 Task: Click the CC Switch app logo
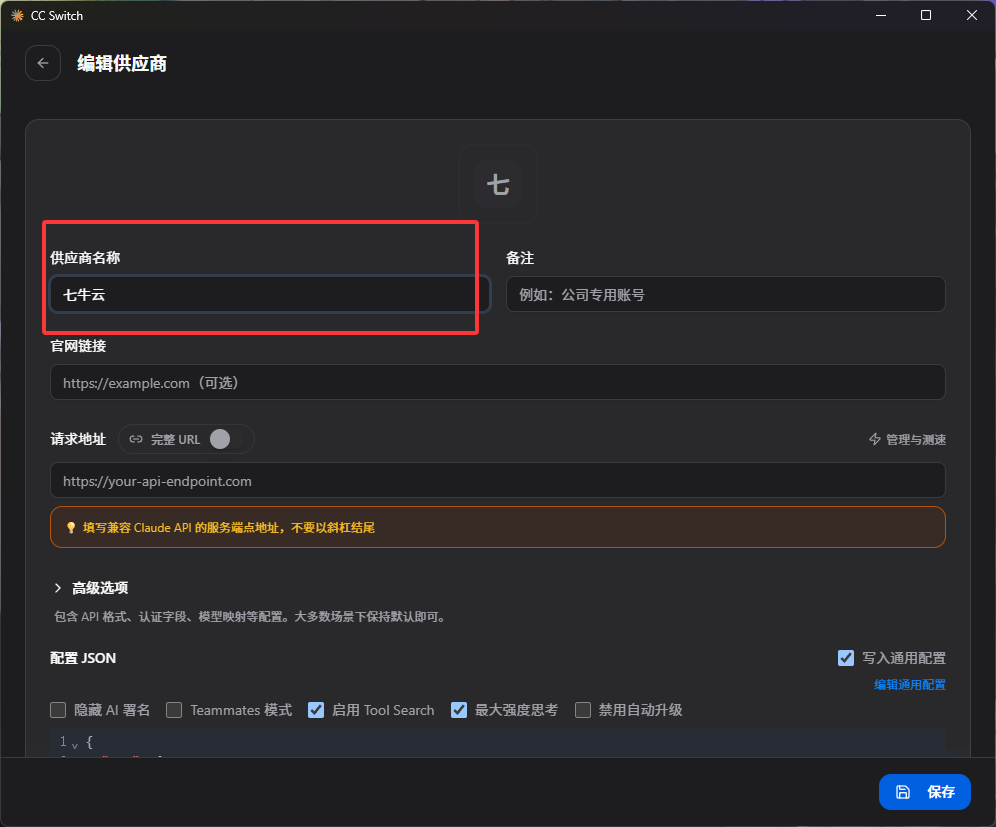pos(17,15)
